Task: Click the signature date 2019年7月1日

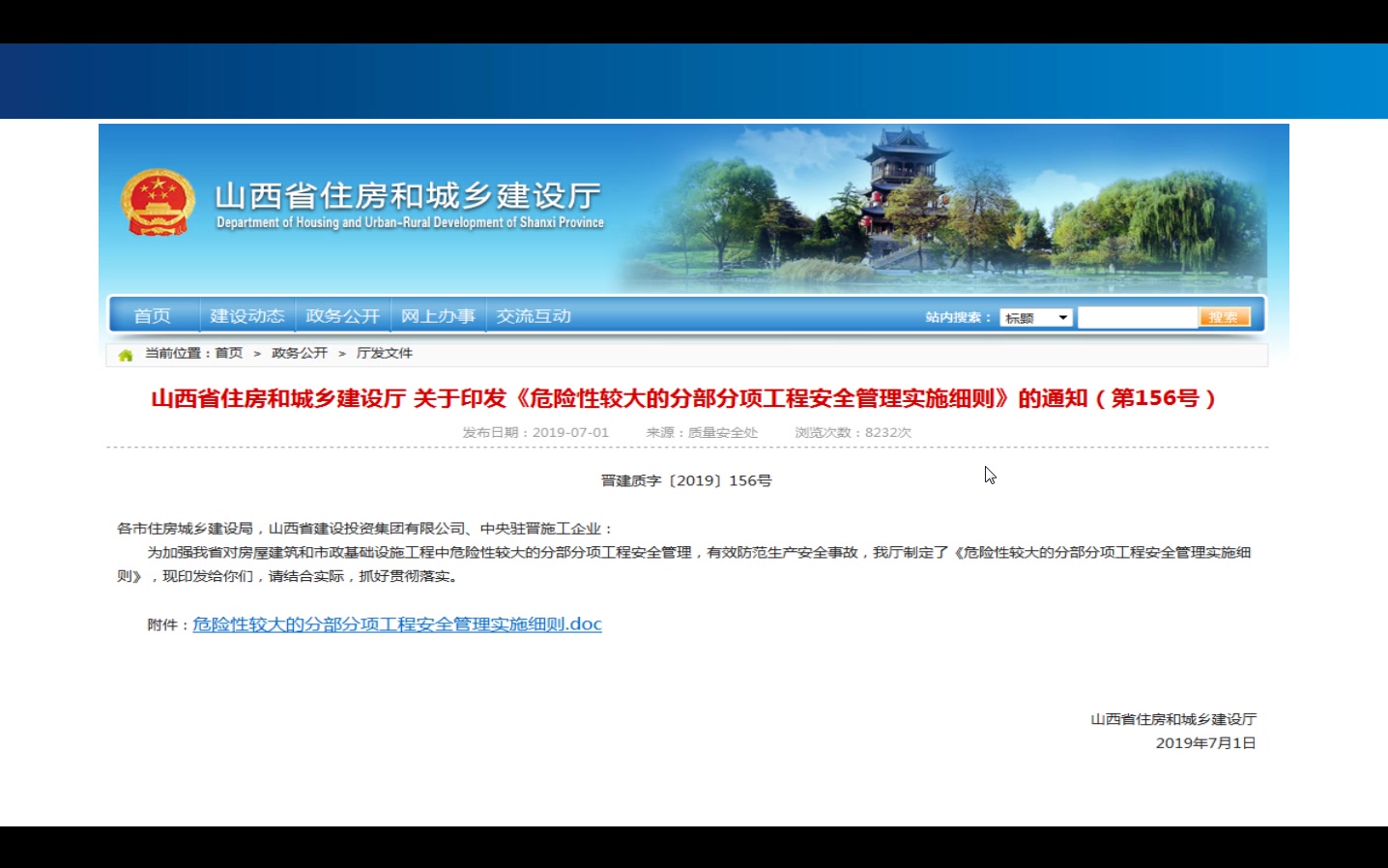Action: 1205,743
